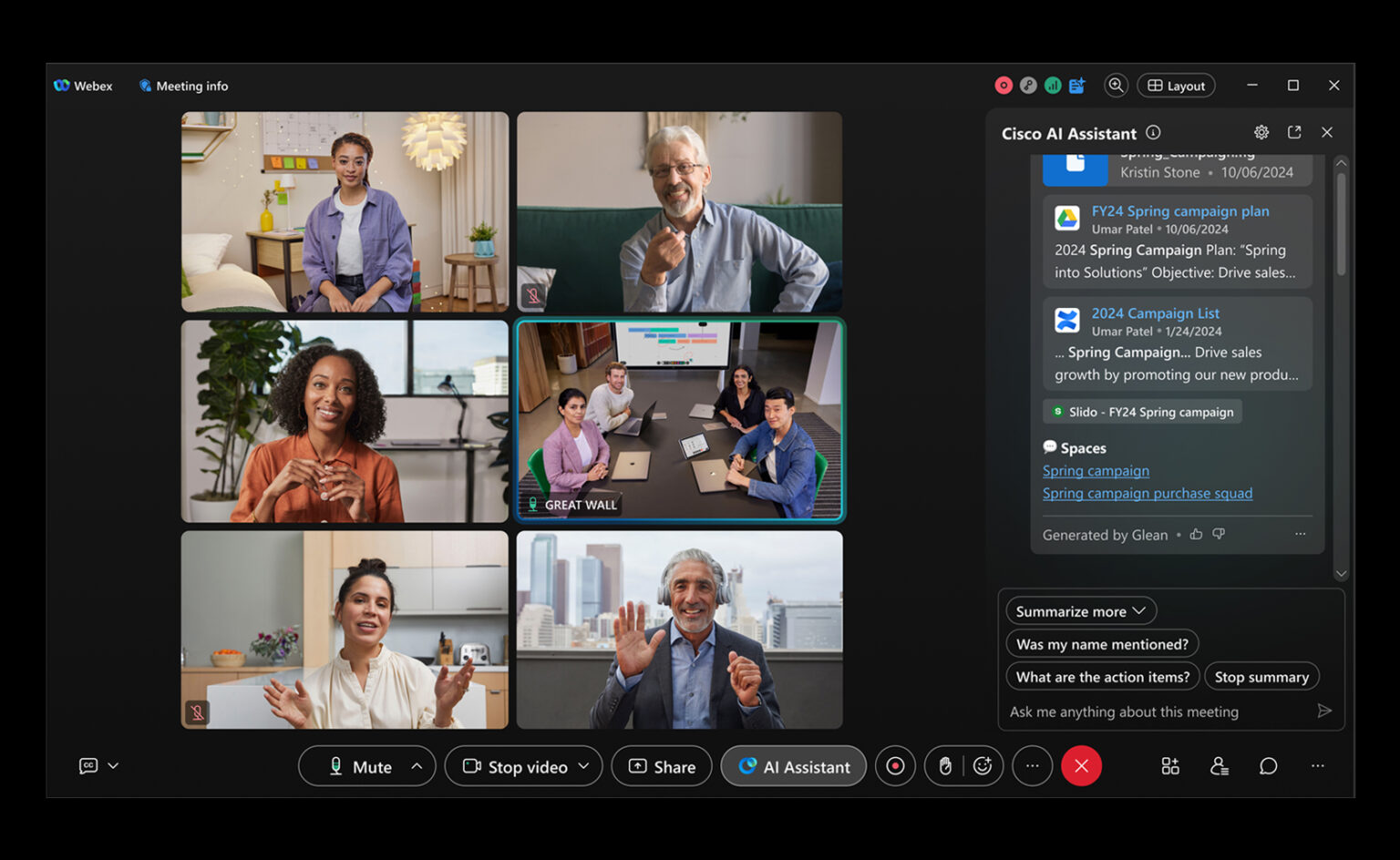This screenshot has width=1400, height=860.
Task: Open the apps panel from the toolbar
Action: (x=1170, y=765)
